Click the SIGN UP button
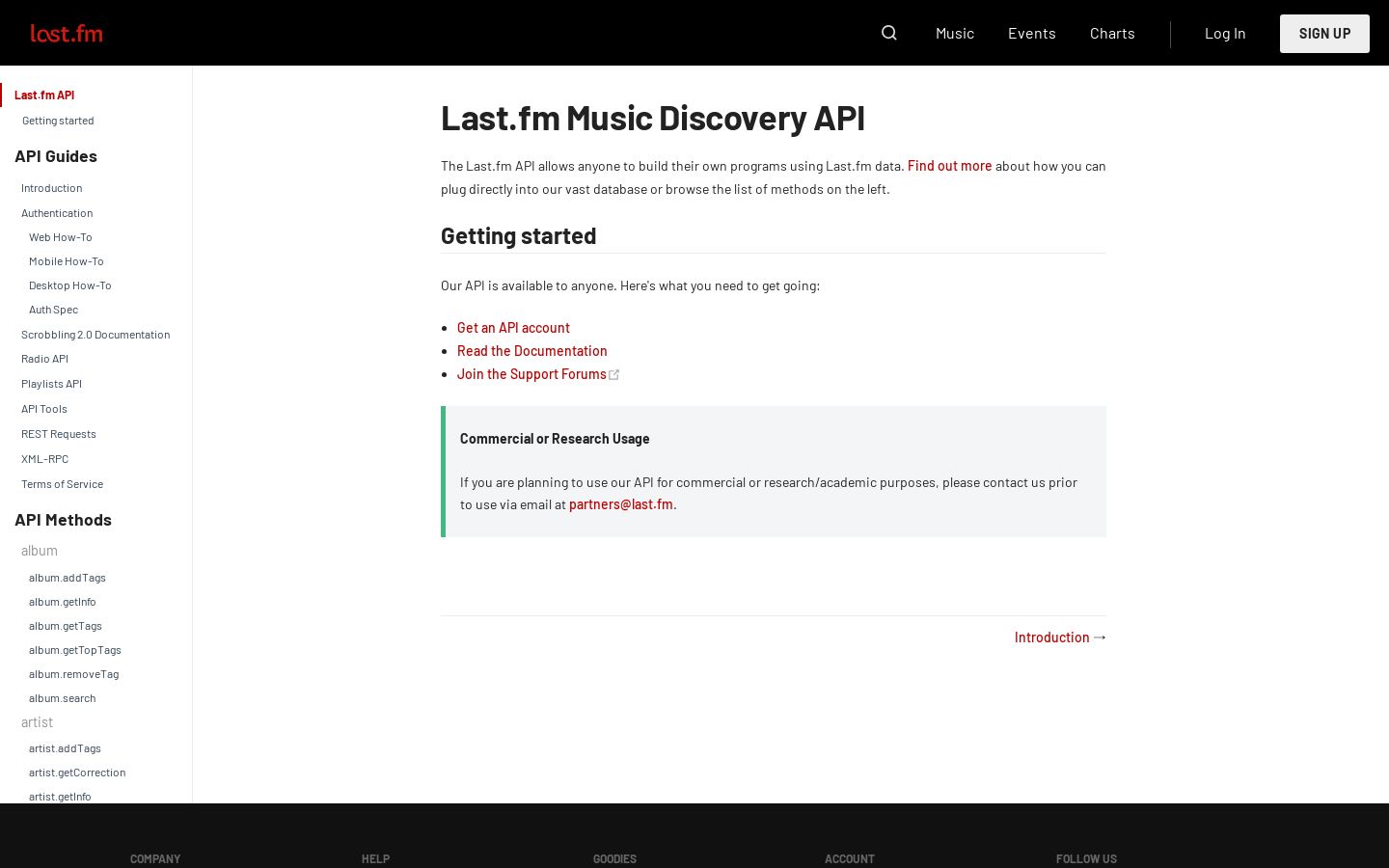The image size is (1389, 868). (x=1324, y=34)
